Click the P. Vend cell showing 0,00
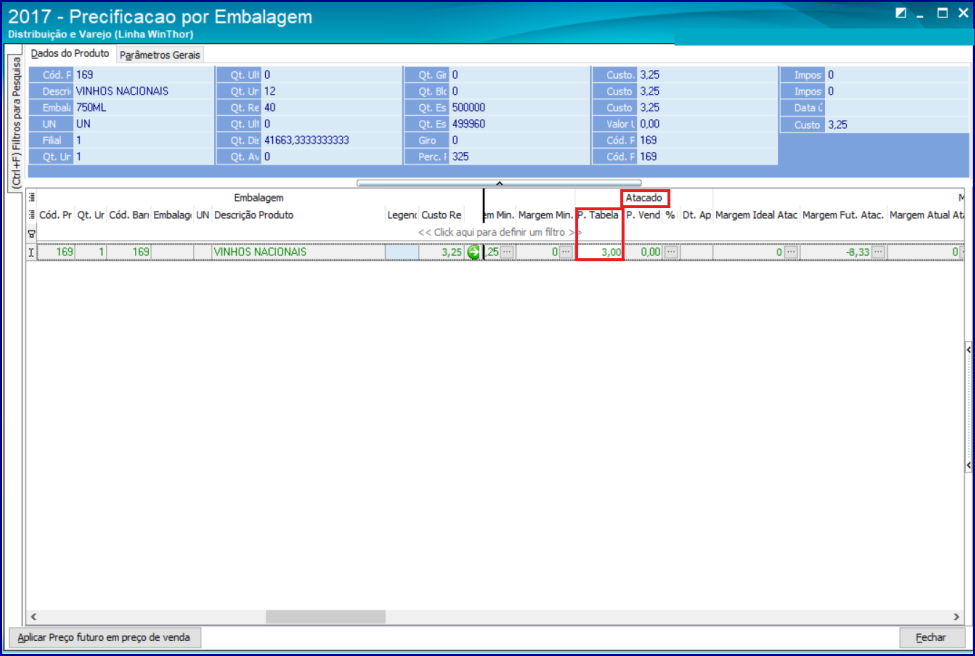 tap(643, 252)
